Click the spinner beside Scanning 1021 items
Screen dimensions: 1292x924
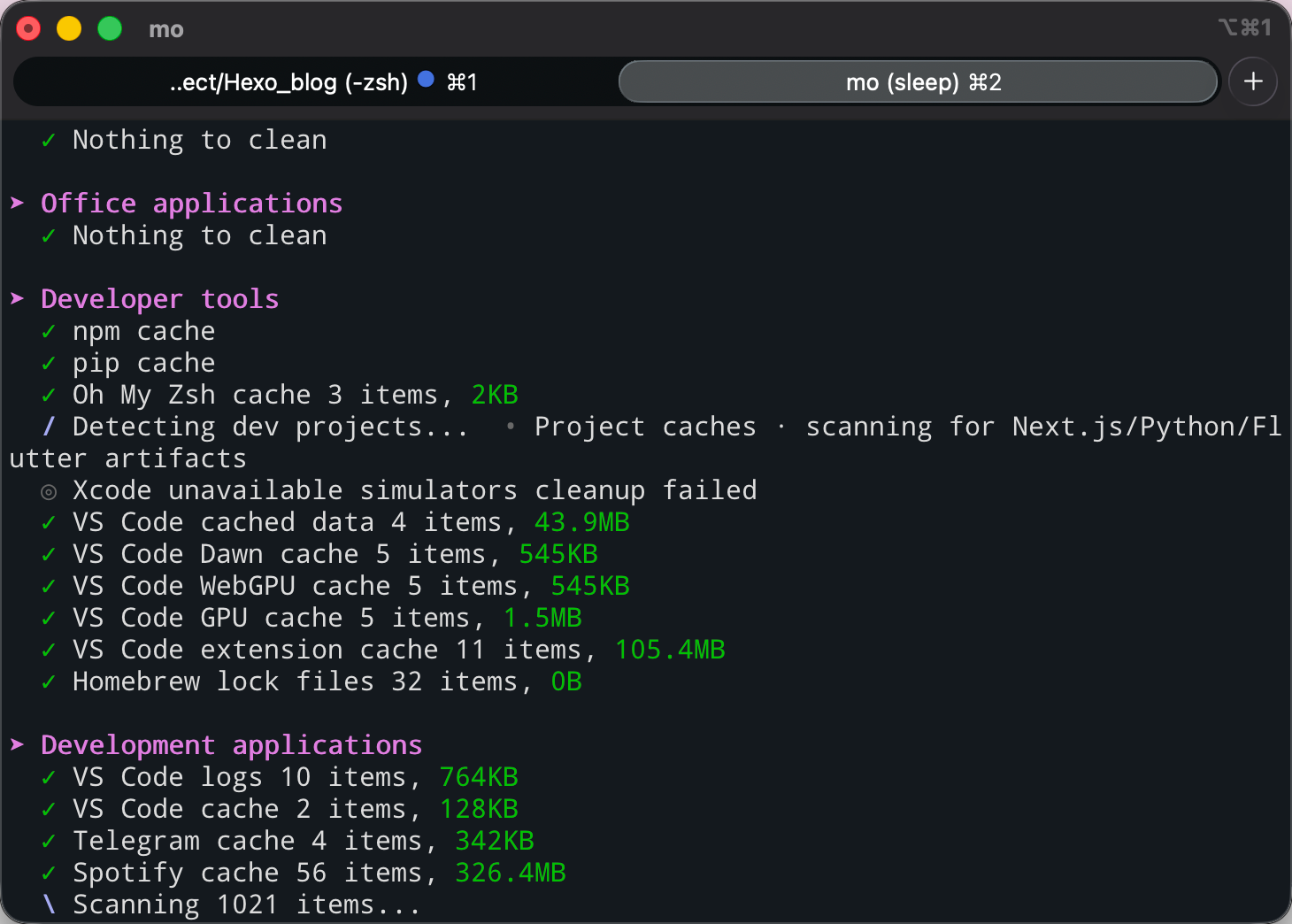coord(49,905)
